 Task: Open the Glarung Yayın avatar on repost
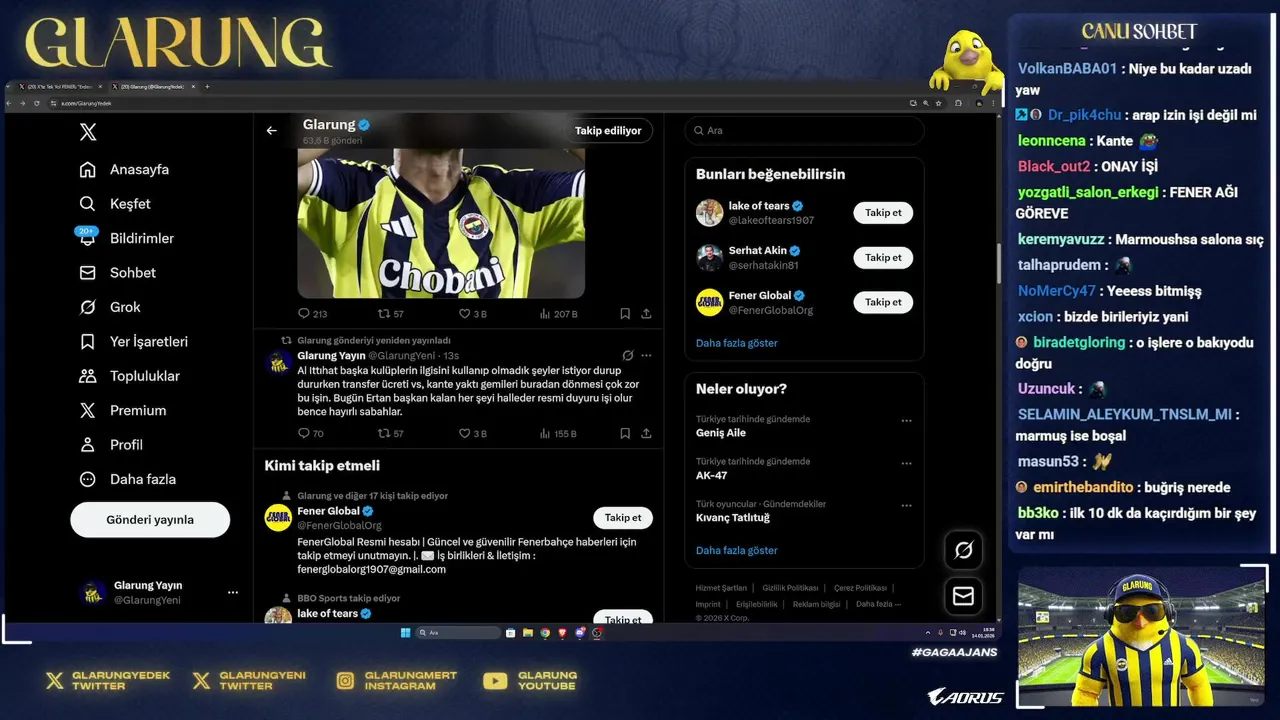coord(278,362)
